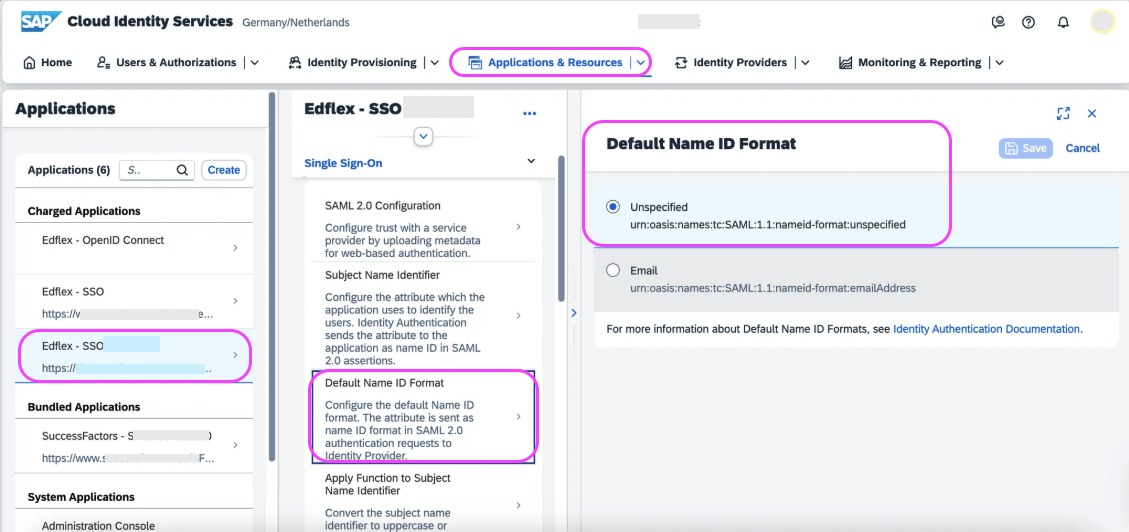Click the Single Sign-On tab
The height and width of the screenshot is (532, 1129).
point(343,163)
